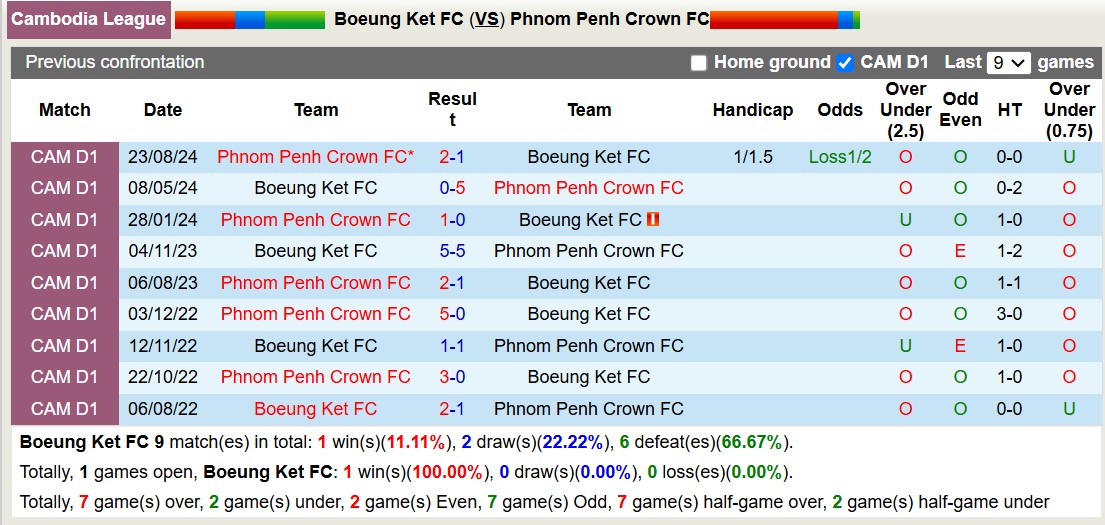Click the red card icon beside Boeung Ket FC
Screen dimensions: 1105x525
(653, 219)
